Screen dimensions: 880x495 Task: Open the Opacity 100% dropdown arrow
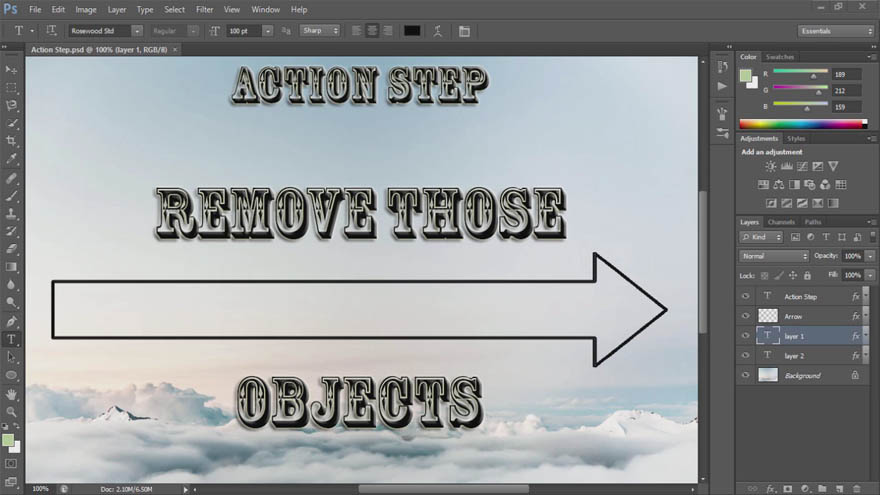(x=870, y=256)
